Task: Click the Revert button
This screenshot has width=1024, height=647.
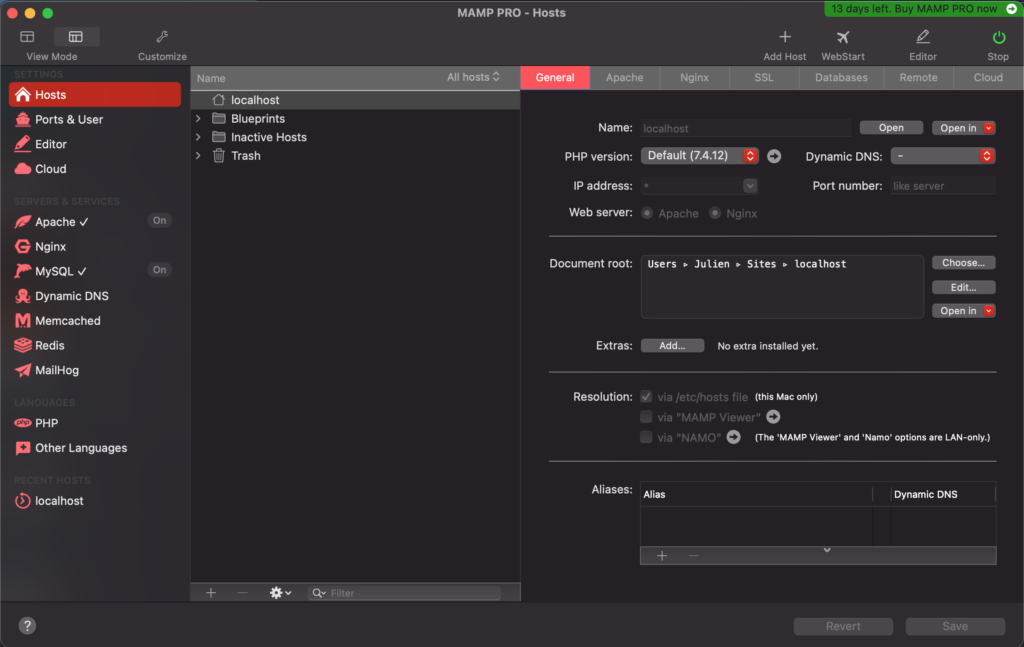Action: (x=843, y=626)
